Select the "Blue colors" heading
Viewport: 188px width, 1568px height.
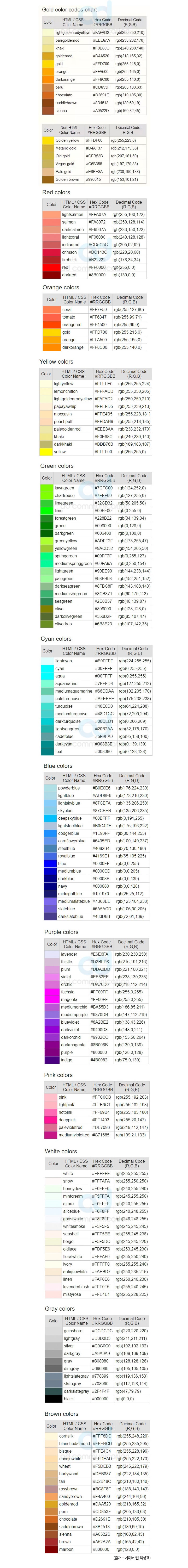[x=58, y=766]
